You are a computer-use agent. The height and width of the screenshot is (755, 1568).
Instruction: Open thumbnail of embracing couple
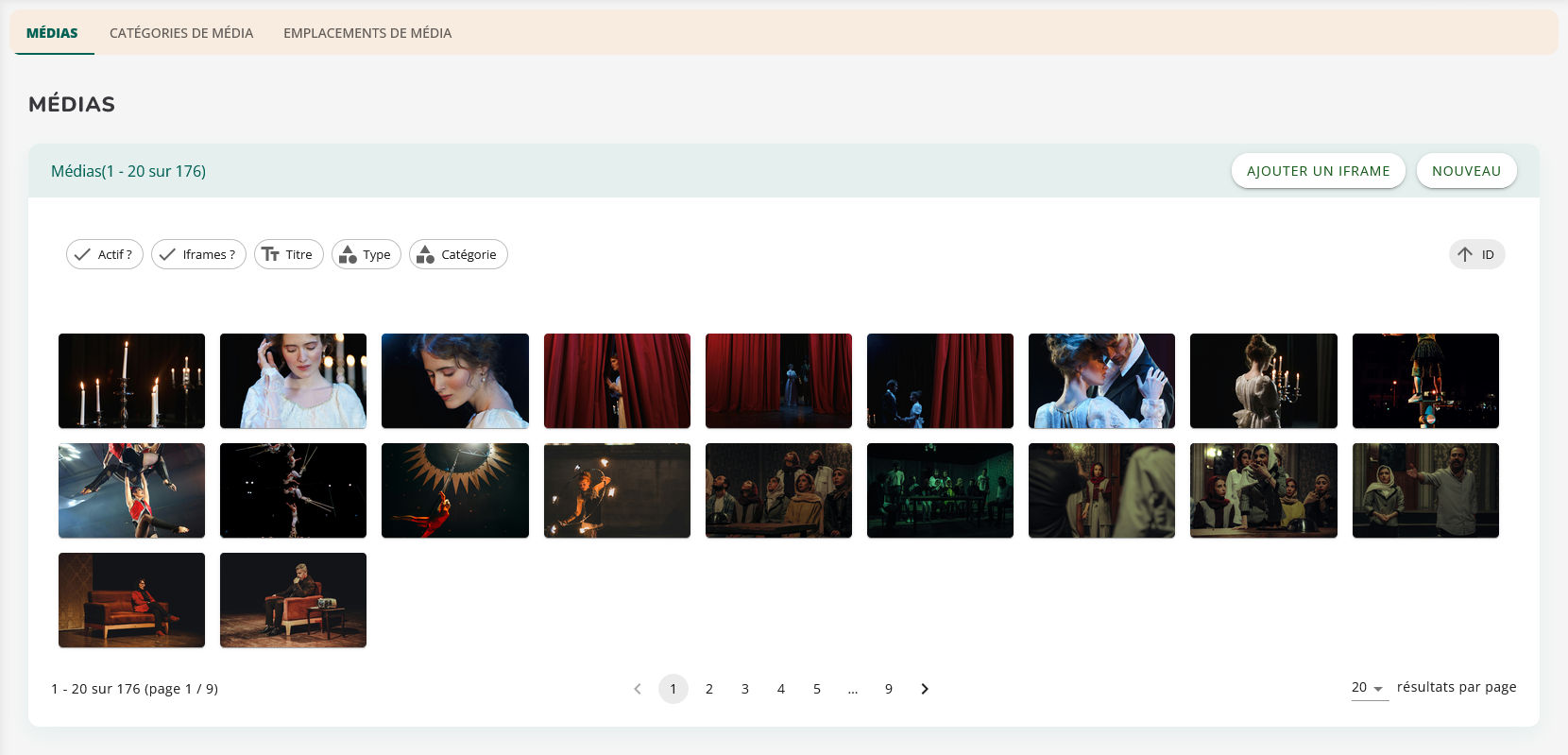click(1101, 381)
